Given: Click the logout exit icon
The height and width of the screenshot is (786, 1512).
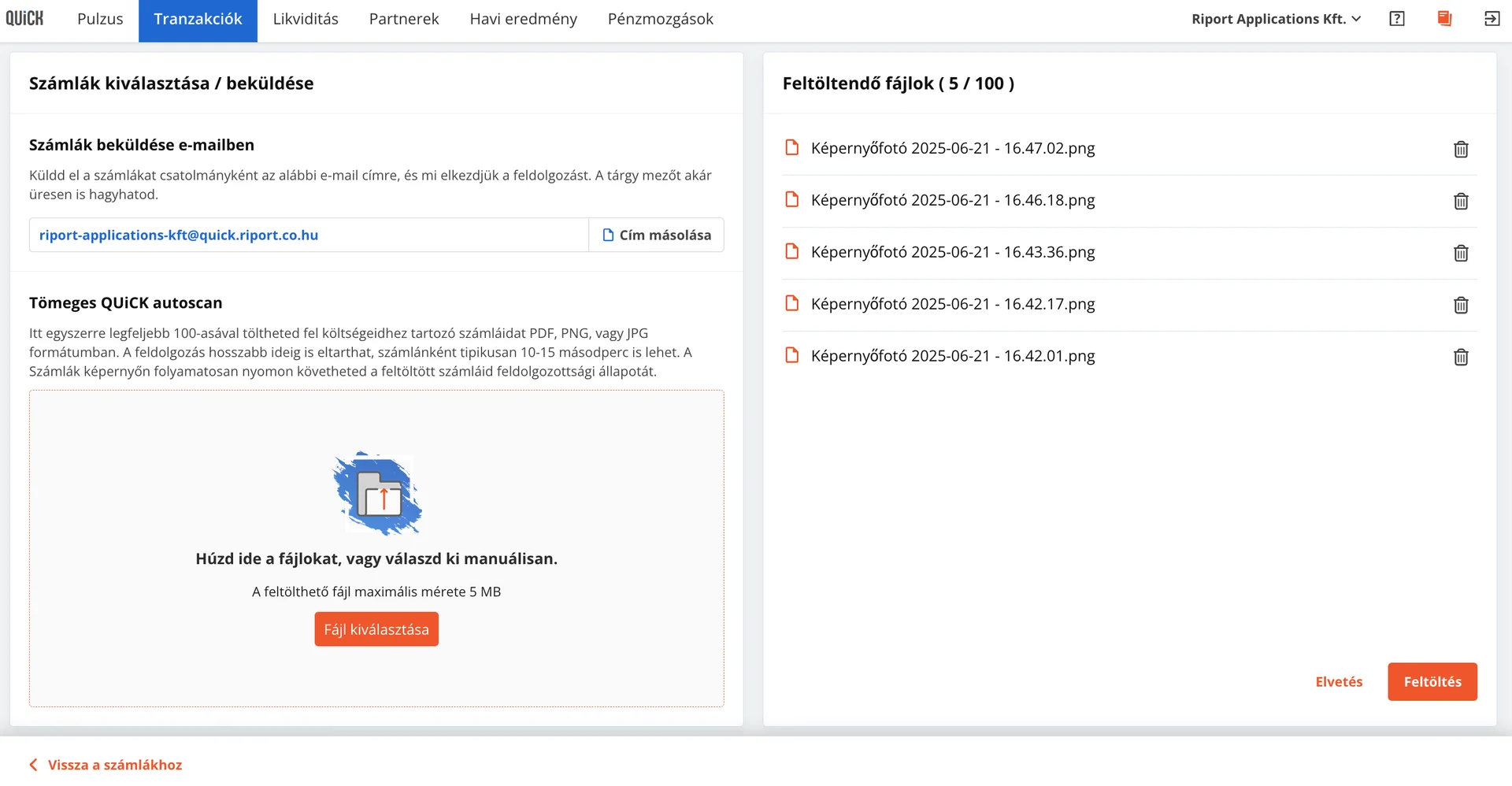Looking at the screenshot, I should tap(1492, 19).
